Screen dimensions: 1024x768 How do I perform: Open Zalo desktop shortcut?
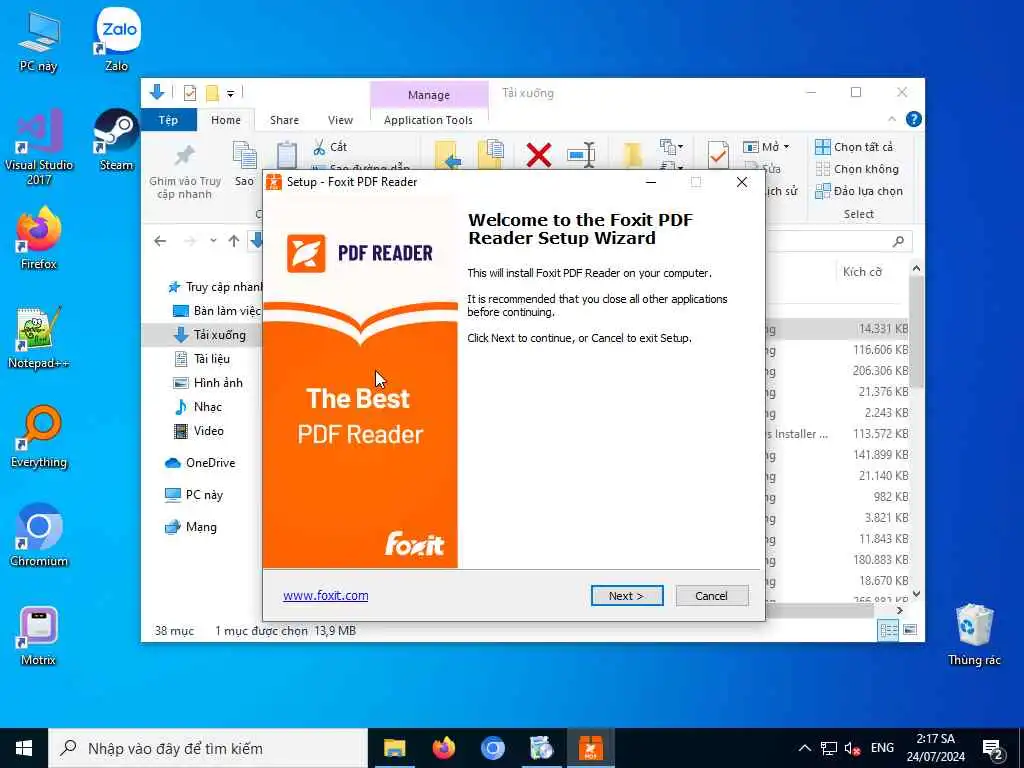tap(118, 39)
